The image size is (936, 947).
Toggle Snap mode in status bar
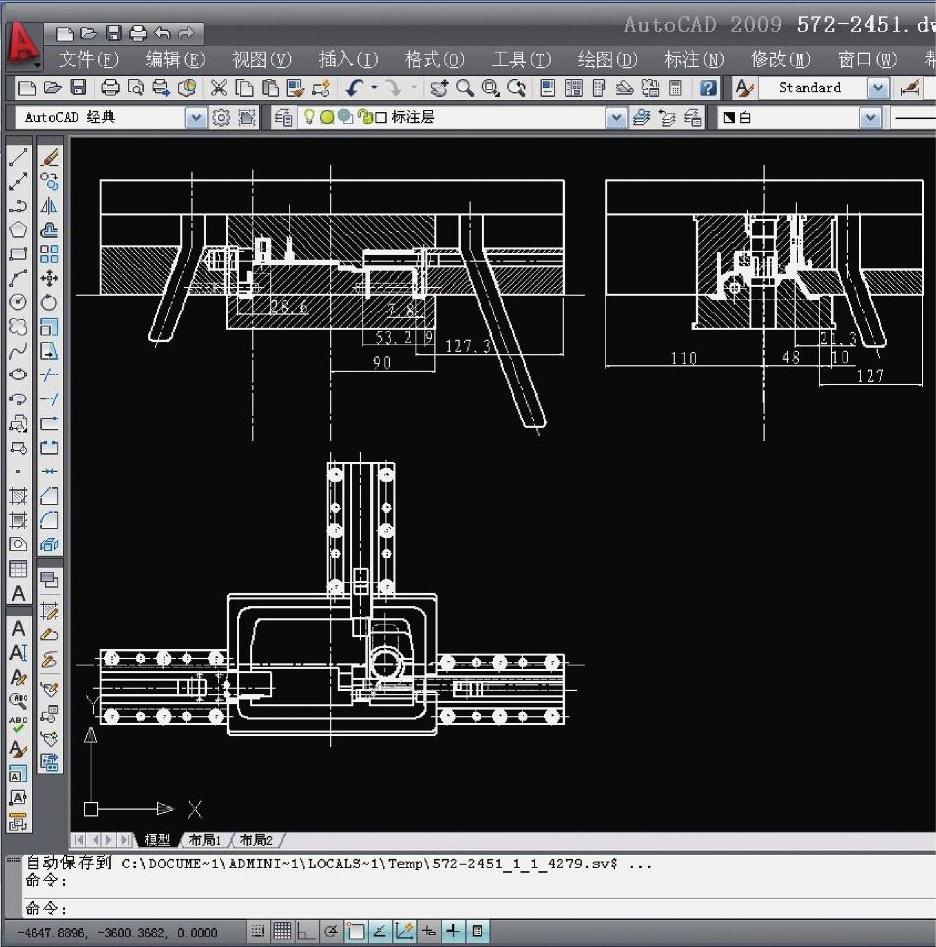[258, 931]
